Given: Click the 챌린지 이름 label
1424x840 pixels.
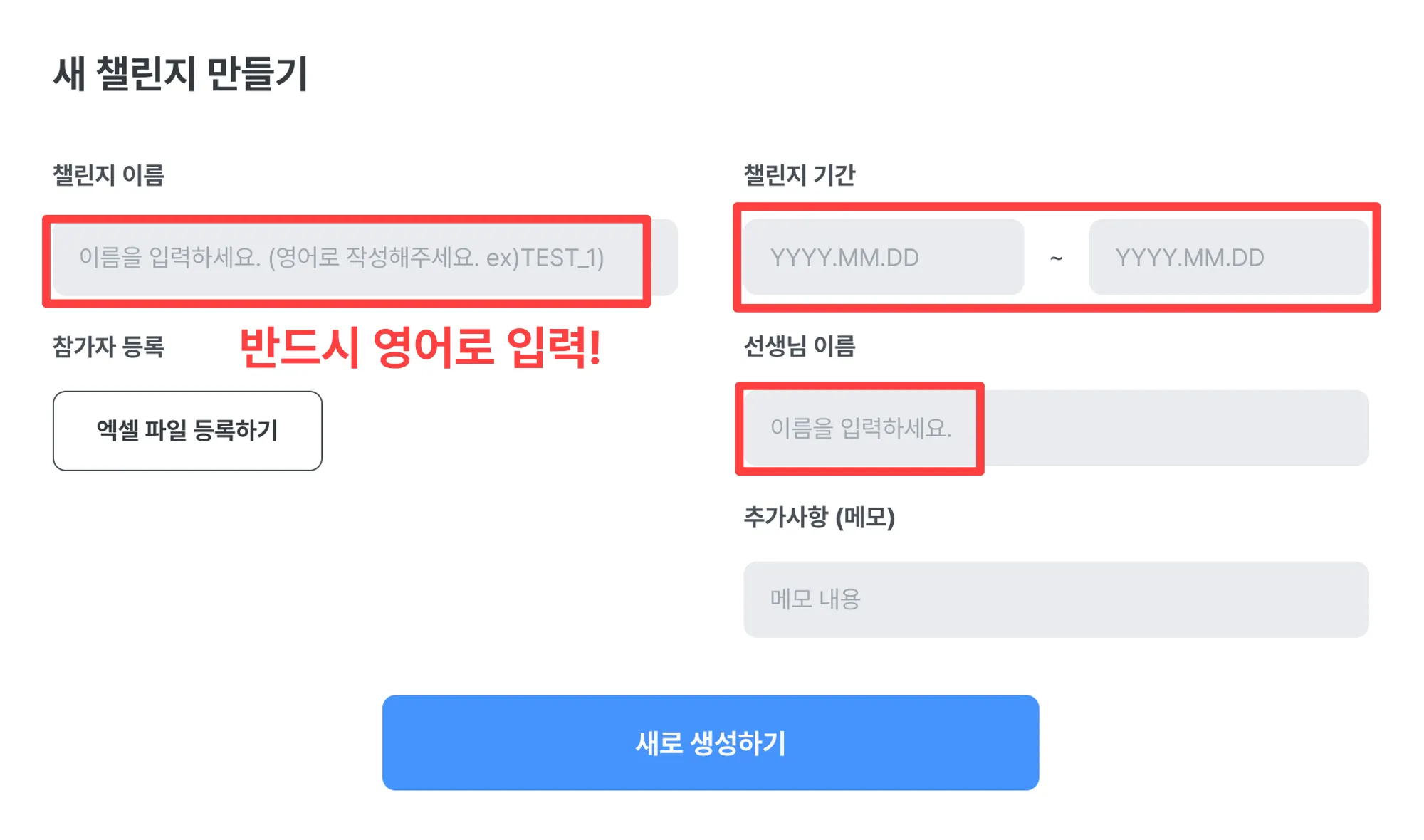Looking at the screenshot, I should tap(108, 175).
